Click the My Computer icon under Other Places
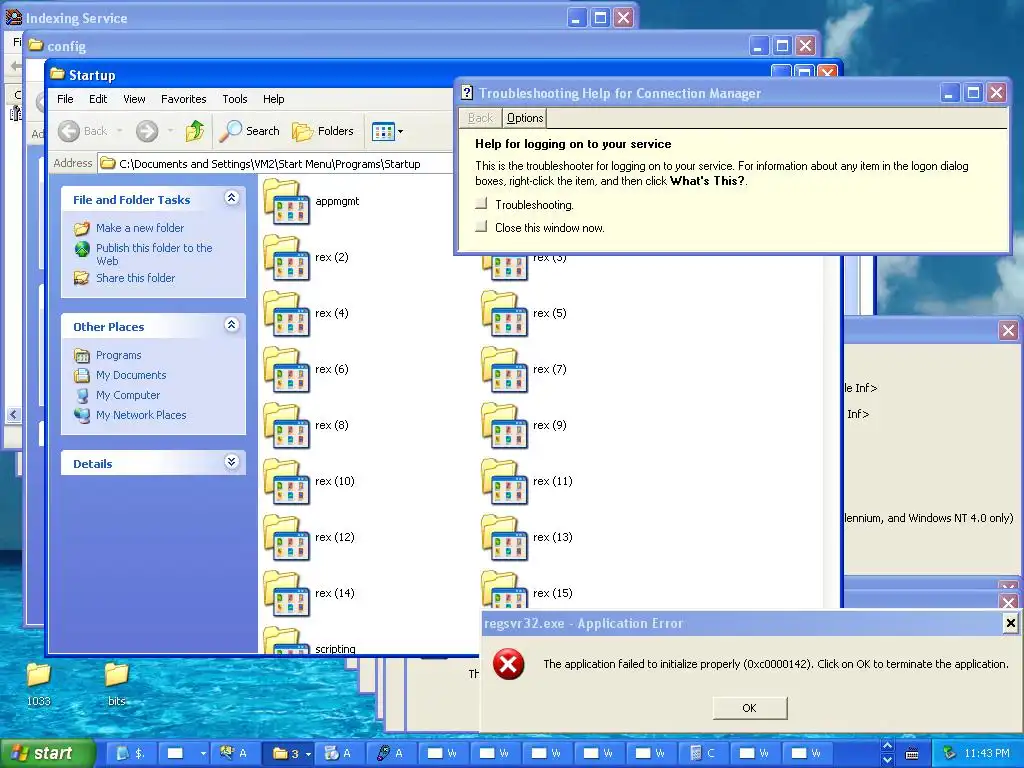The width and height of the screenshot is (1024, 768). tap(82, 396)
